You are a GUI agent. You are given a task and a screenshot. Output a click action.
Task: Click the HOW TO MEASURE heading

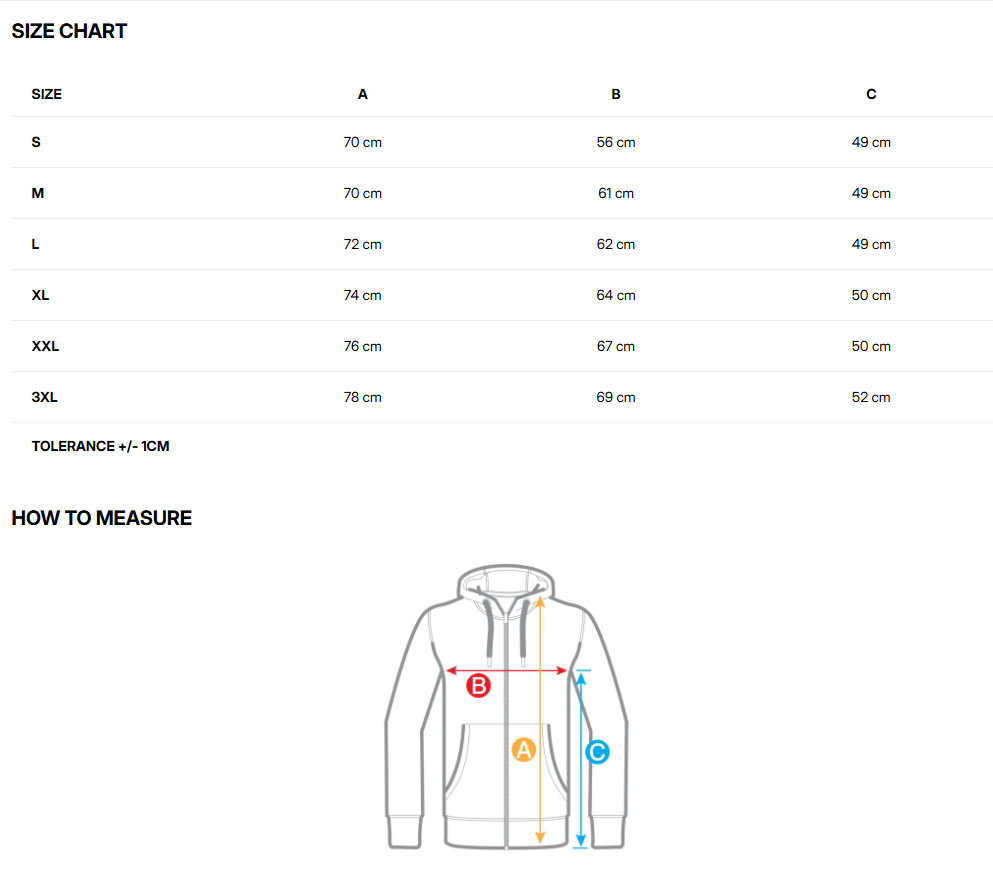point(101,518)
